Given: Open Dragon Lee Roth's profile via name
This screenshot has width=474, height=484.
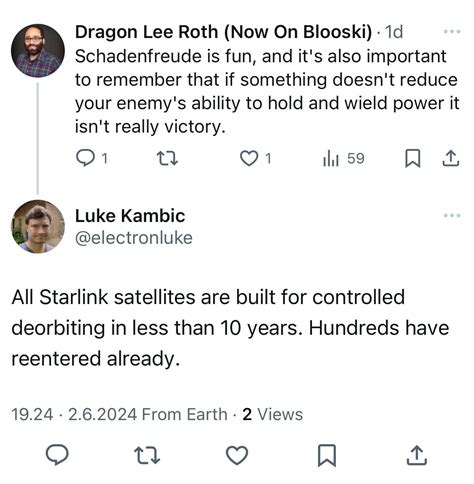Looking at the screenshot, I should coord(223,32).
